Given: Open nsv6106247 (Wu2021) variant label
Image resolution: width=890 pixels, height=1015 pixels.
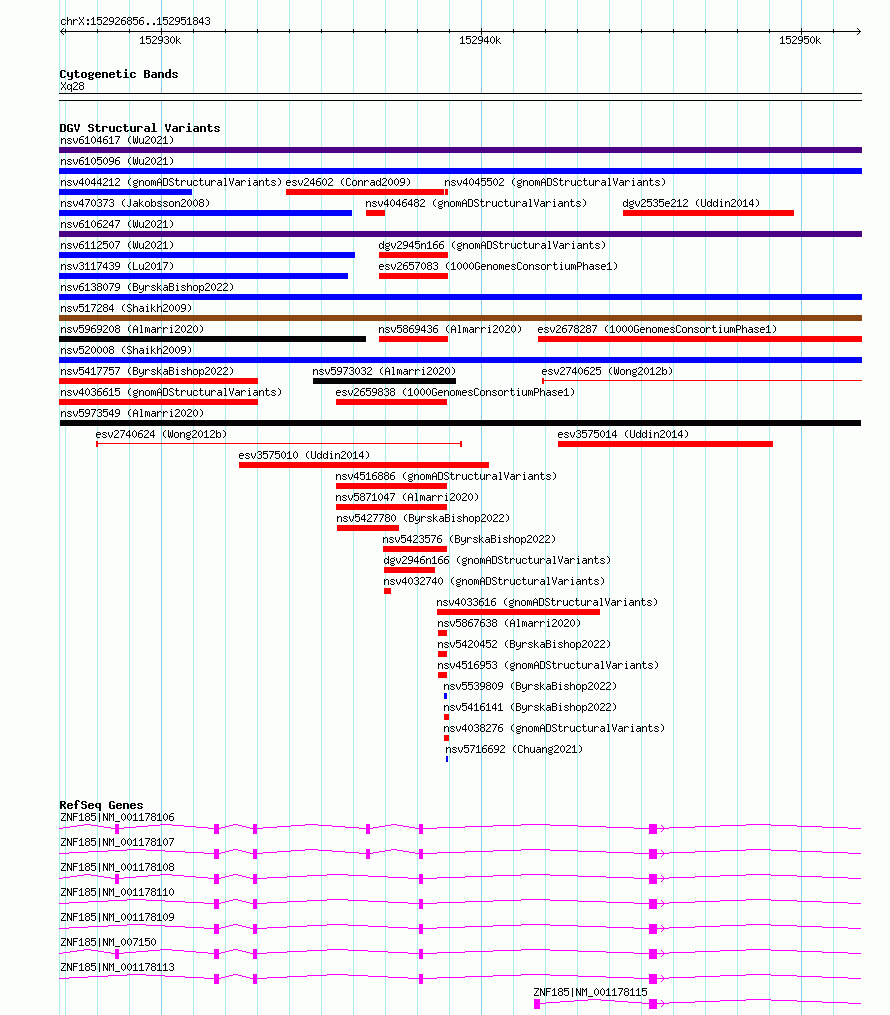Looking at the screenshot, I should coord(117,225).
